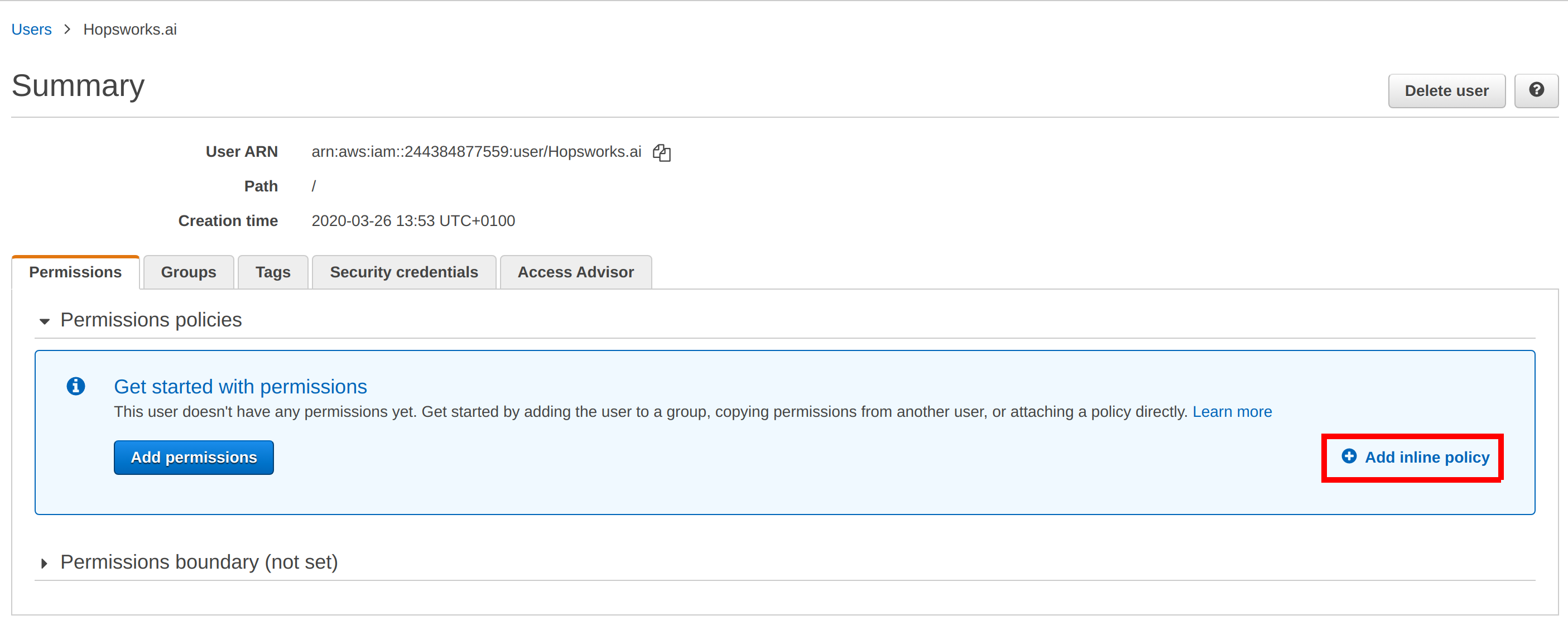The width and height of the screenshot is (1568, 625).
Task: Copy the User ARN to clipboard
Action: 661,152
